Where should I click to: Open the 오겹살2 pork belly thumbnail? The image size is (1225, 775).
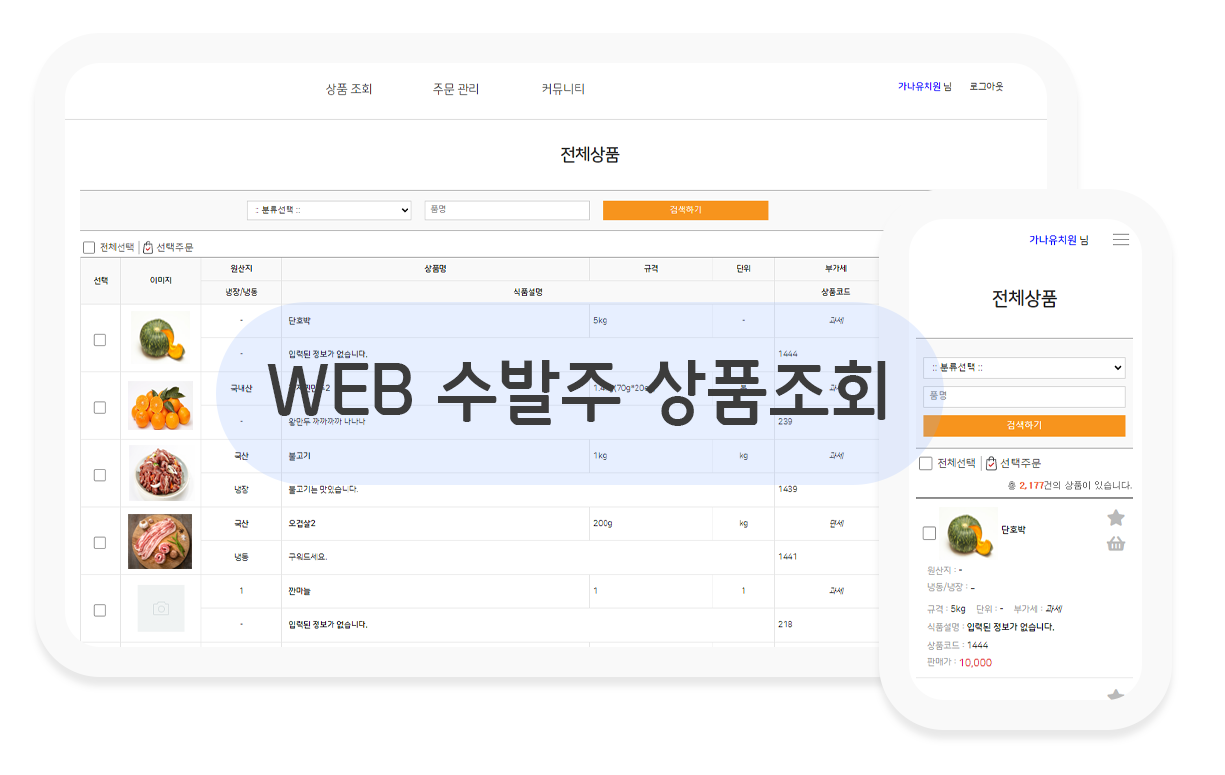click(x=160, y=541)
